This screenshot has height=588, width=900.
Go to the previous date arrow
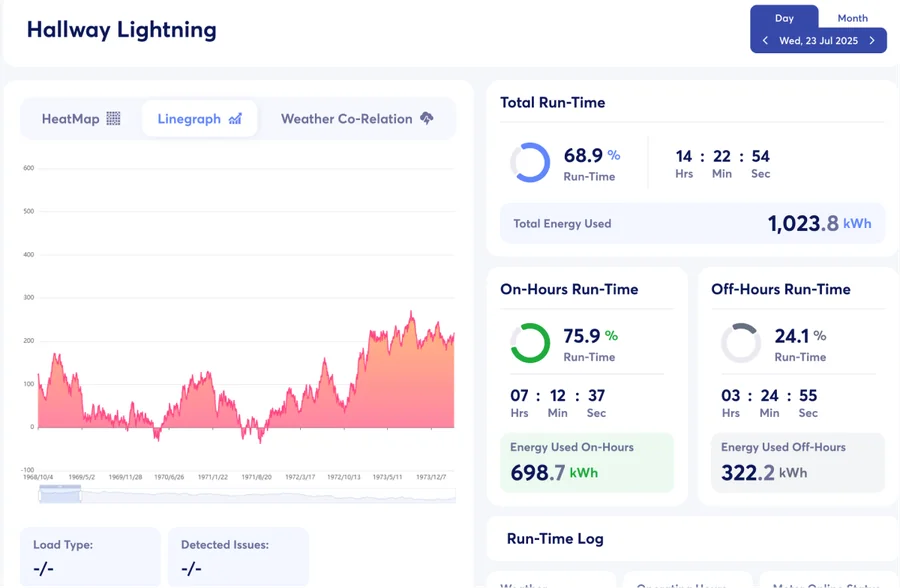(x=765, y=41)
